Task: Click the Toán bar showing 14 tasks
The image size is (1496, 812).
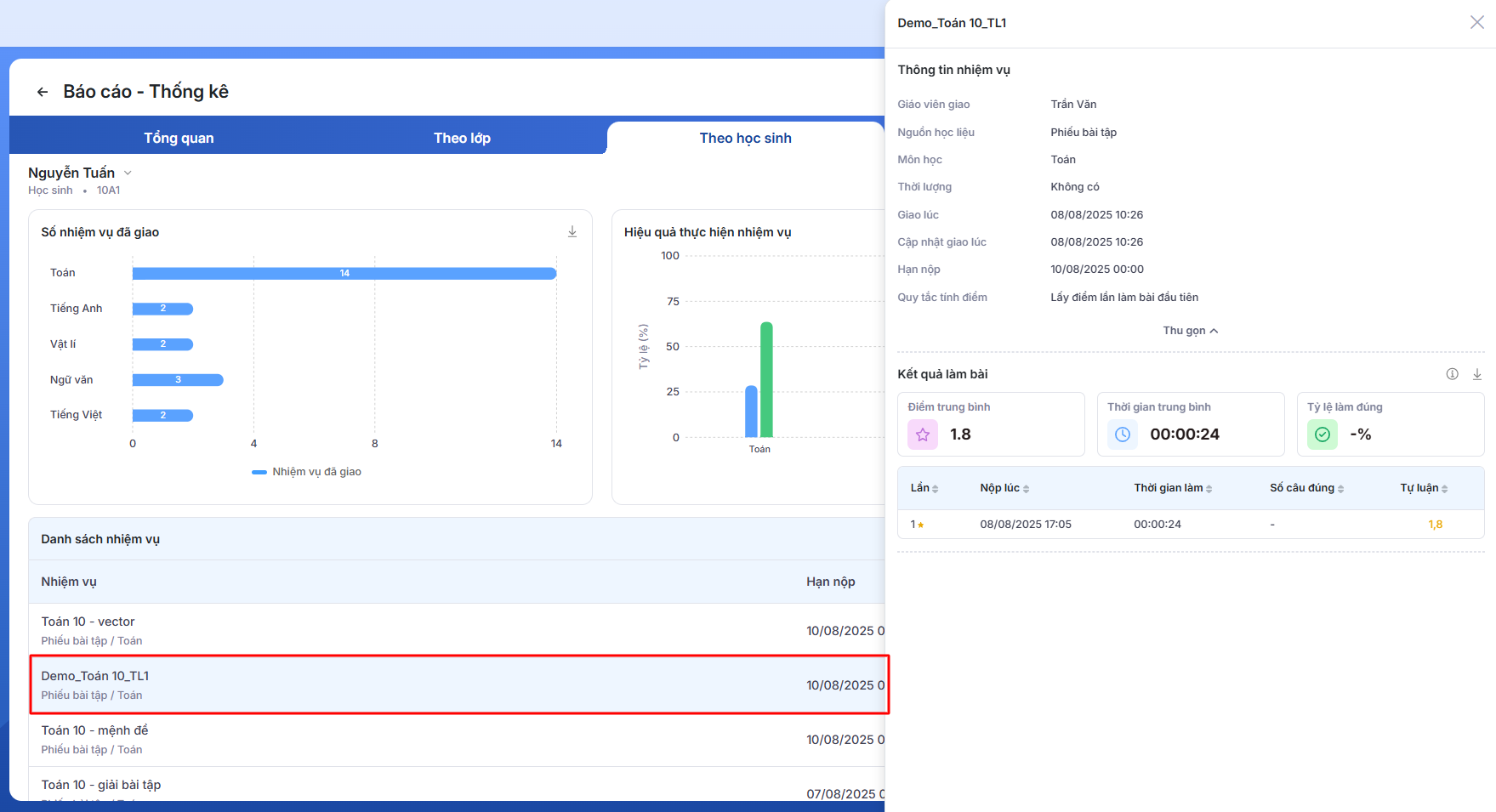Action: click(344, 273)
